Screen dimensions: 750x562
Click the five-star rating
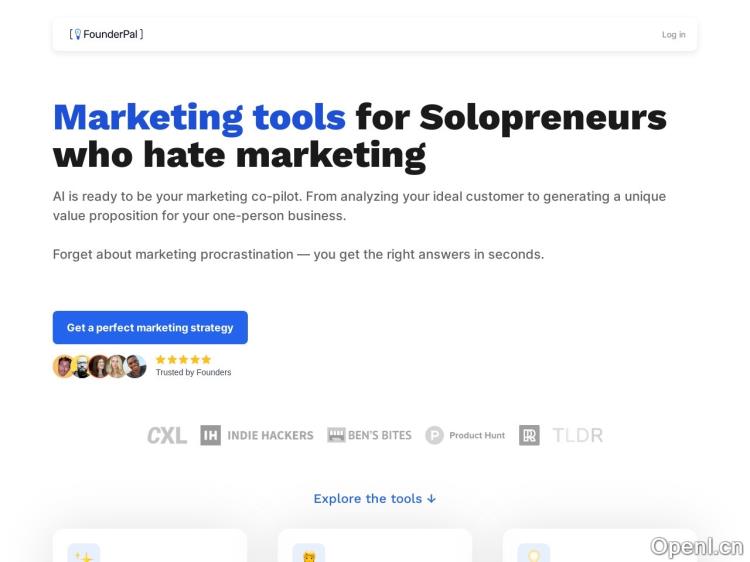coord(183,359)
